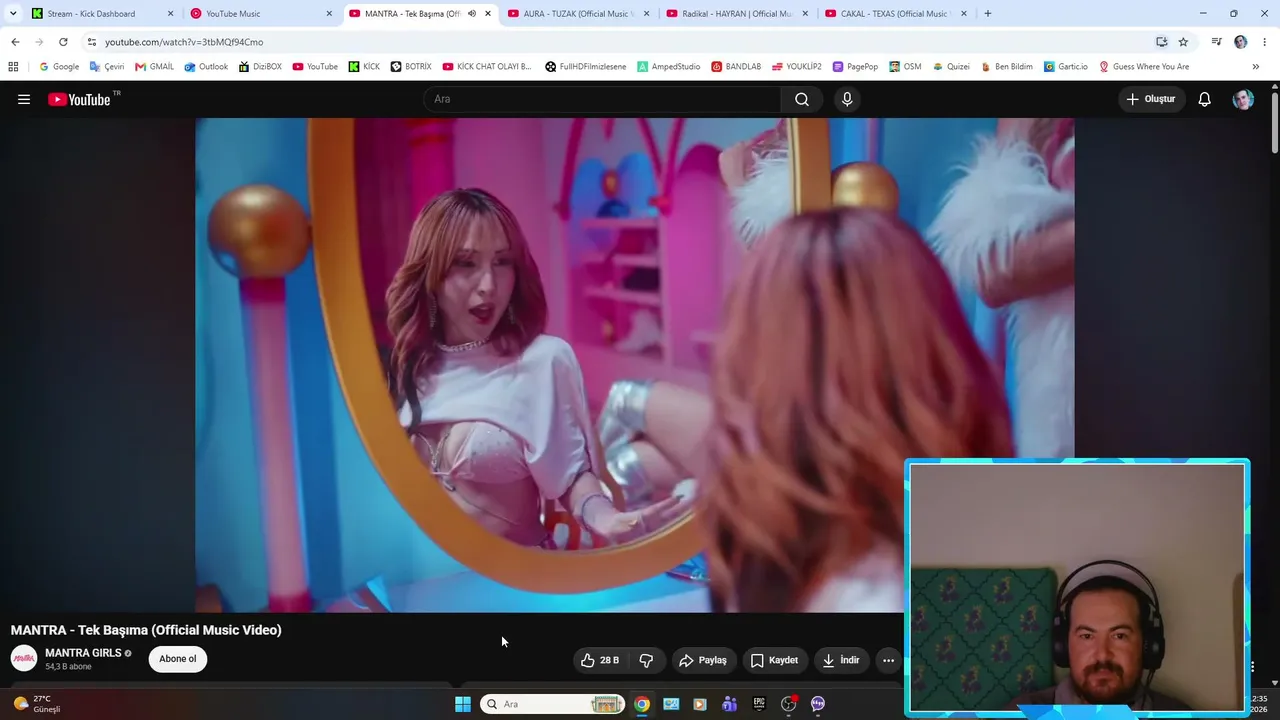Click the video title MANTRA - Tek Başıma
The height and width of the screenshot is (720, 1280).
point(146,630)
